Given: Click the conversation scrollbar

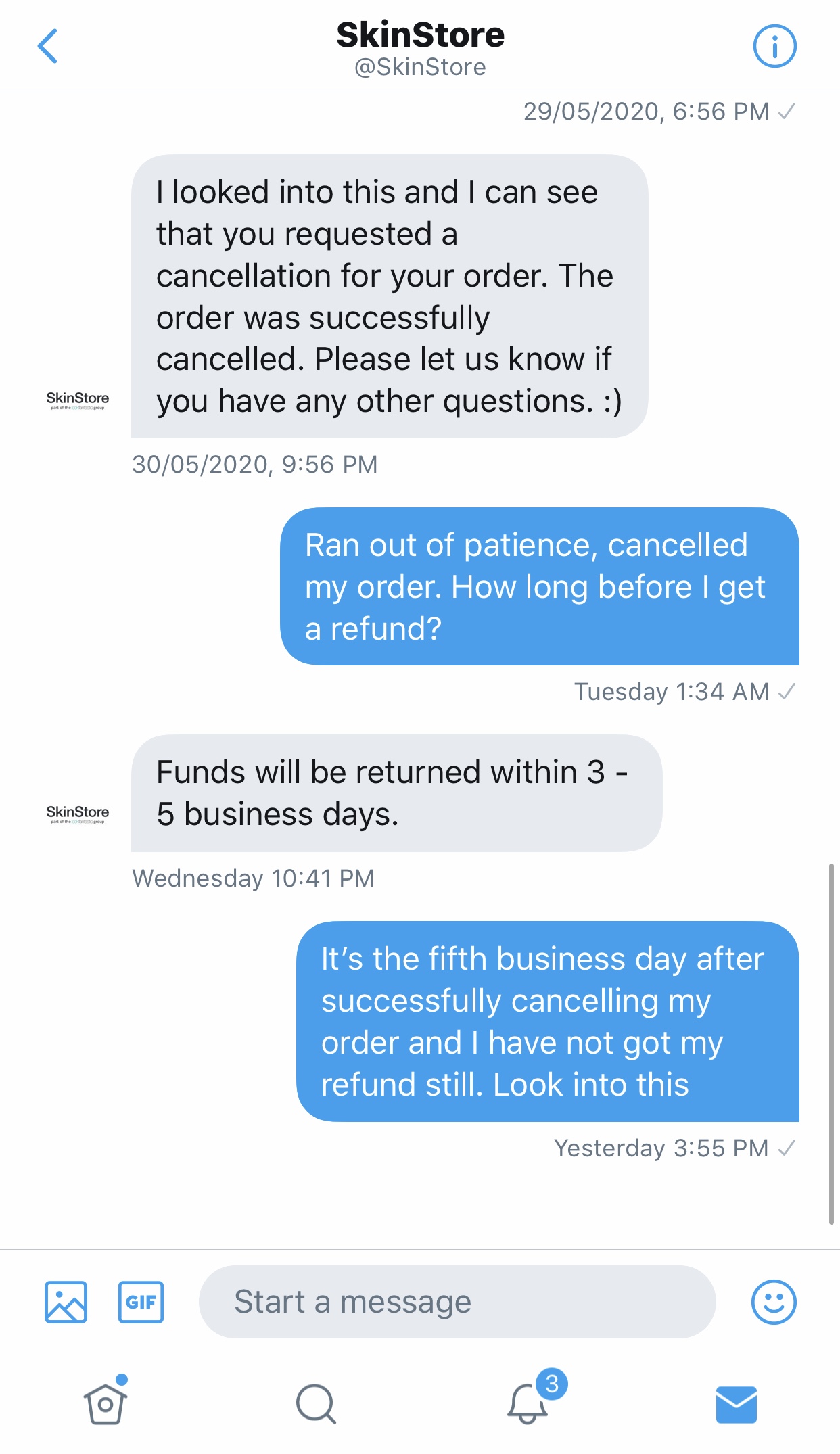Looking at the screenshot, I should tap(831, 1043).
